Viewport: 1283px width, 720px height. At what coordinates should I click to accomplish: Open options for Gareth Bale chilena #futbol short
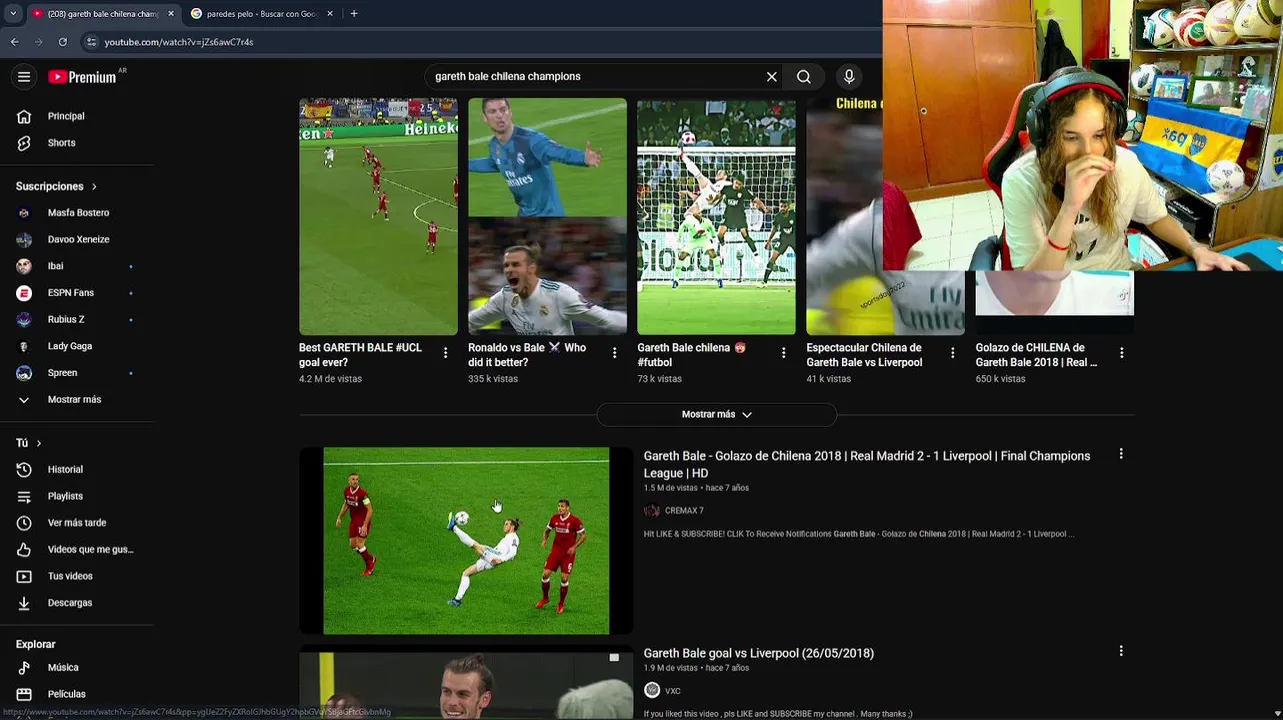[x=784, y=353]
